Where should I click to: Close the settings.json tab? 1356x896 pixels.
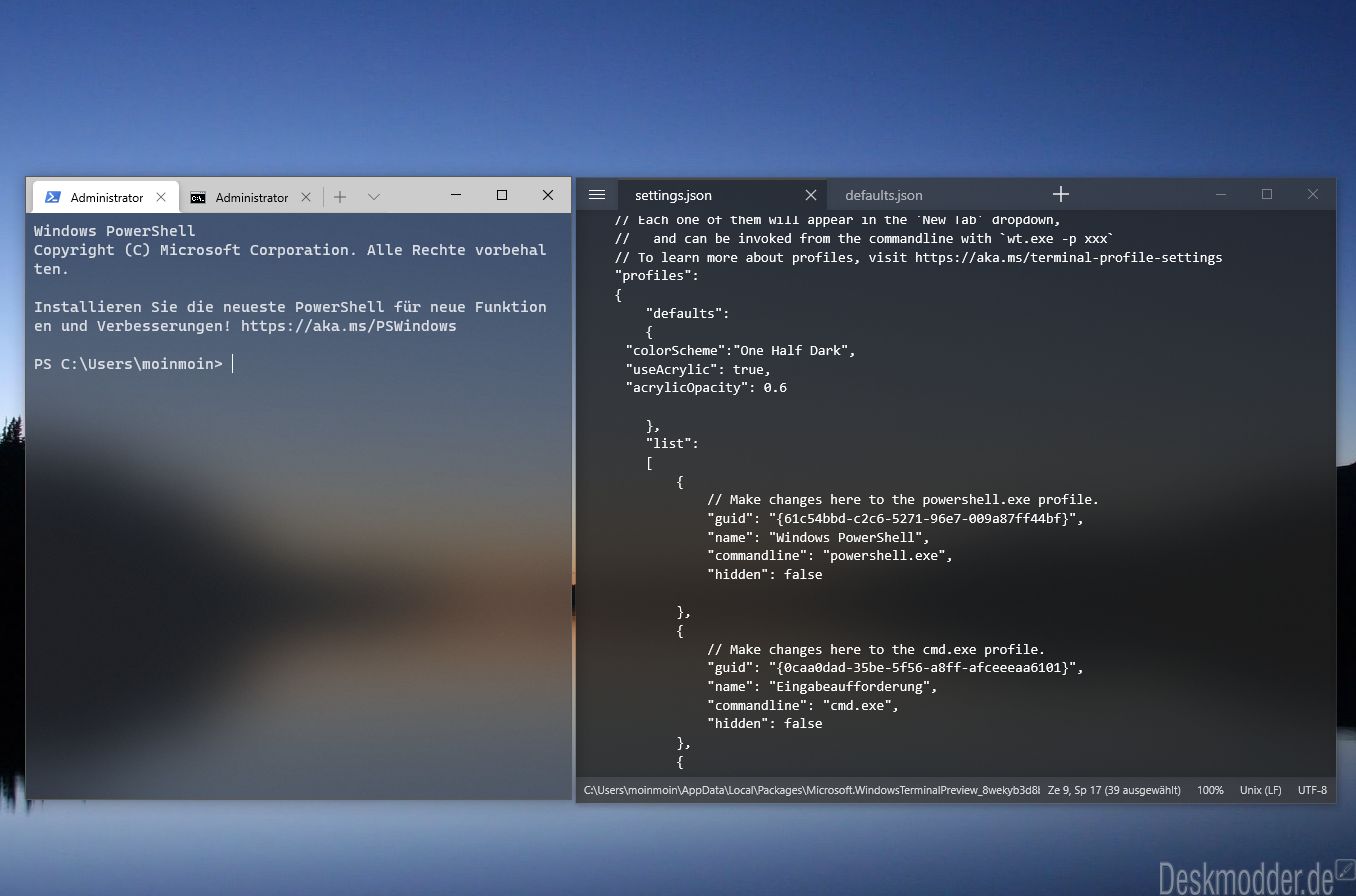point(811,195)
